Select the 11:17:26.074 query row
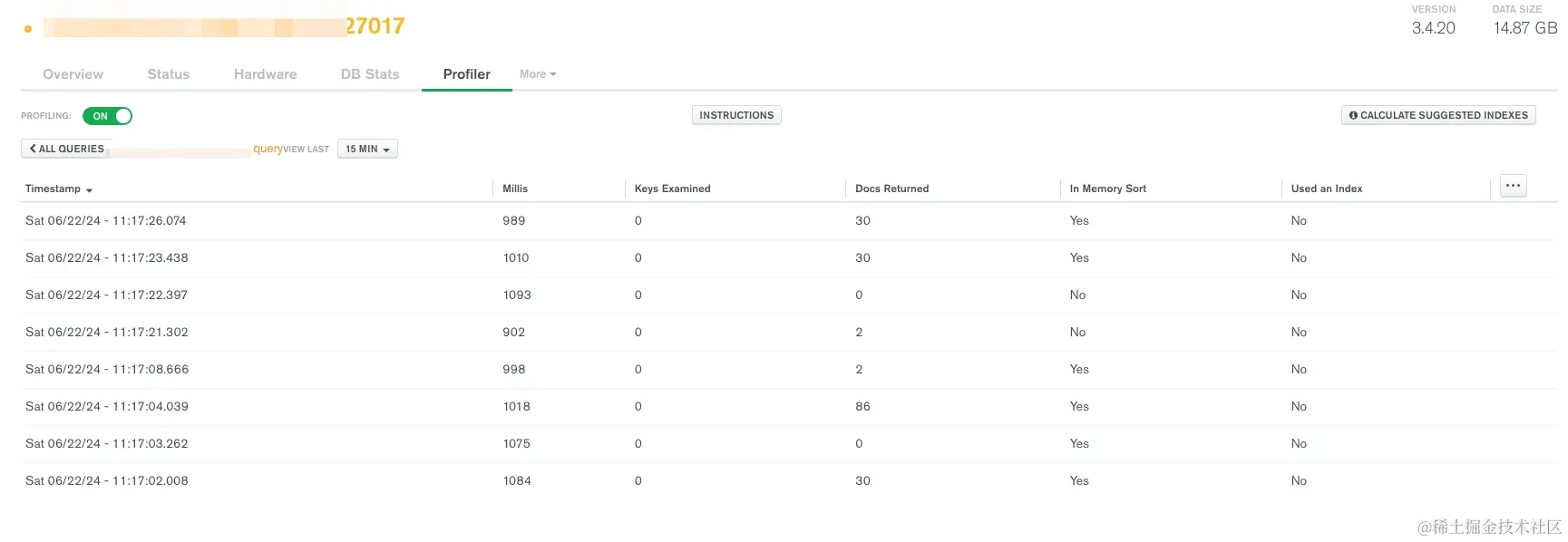 [x=106, y=221]
